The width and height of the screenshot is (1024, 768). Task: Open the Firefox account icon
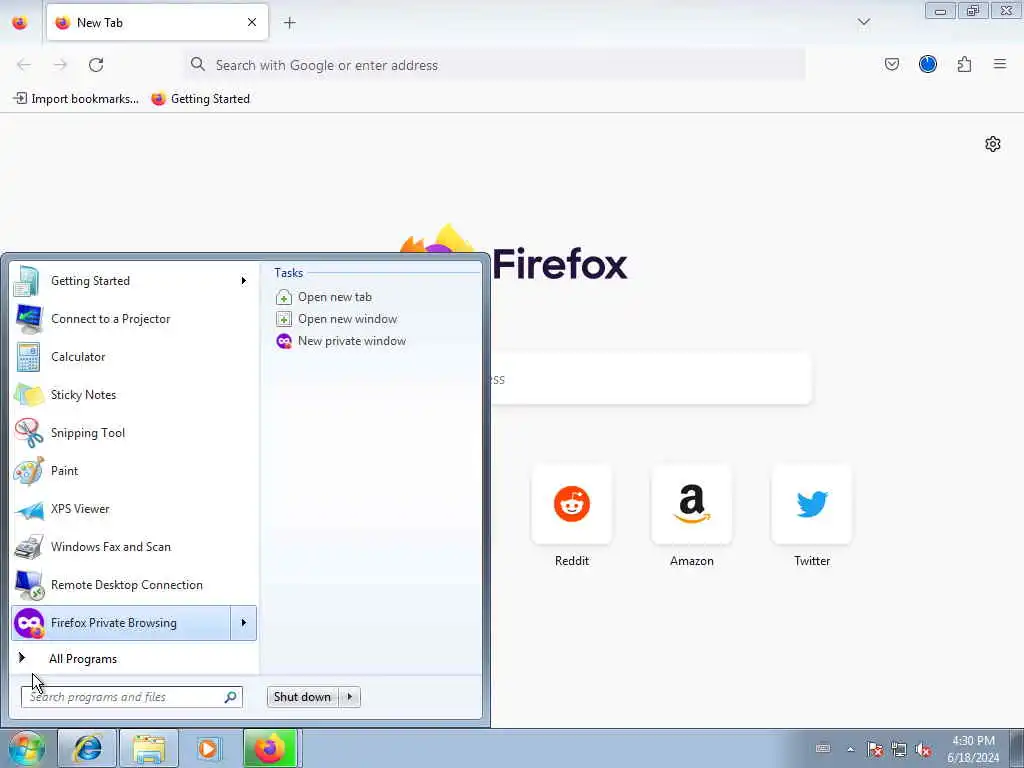tap(927, 64)
